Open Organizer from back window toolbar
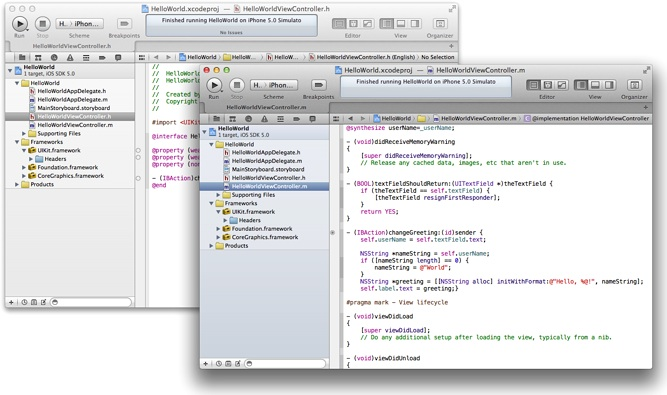 tap(440, 24)
